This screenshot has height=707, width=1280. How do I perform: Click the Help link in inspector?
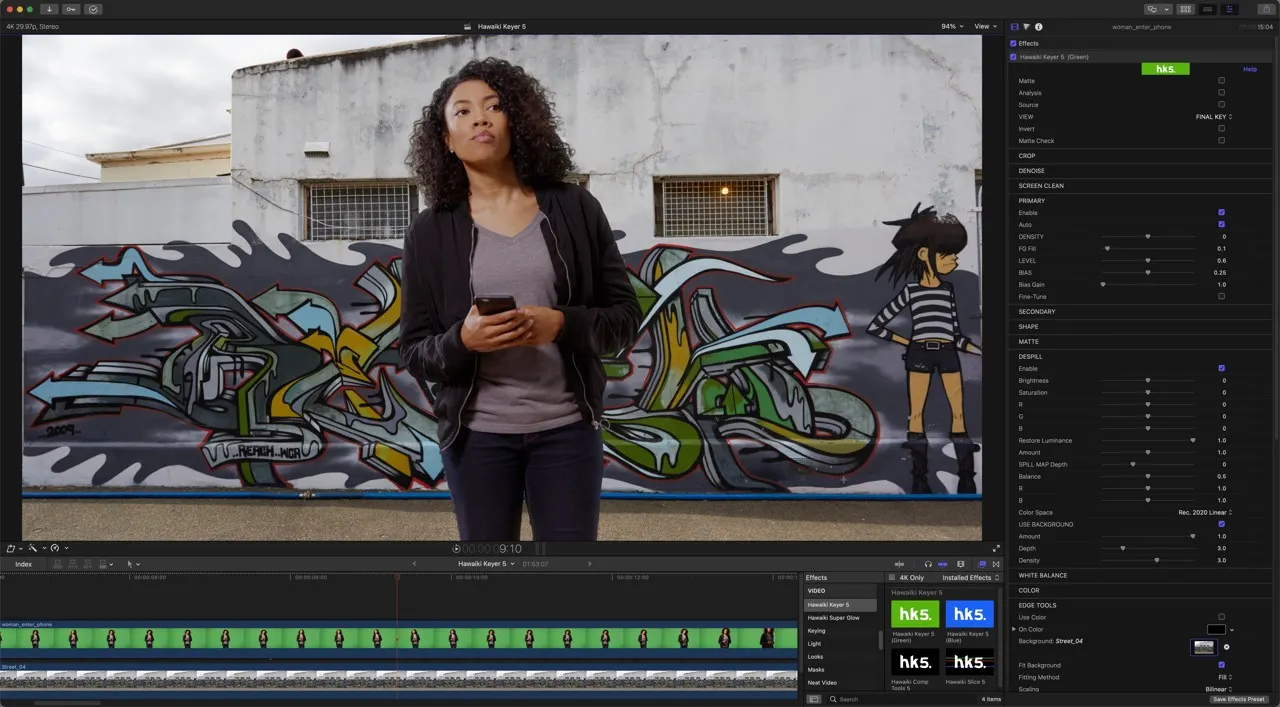coord(1250,69)
